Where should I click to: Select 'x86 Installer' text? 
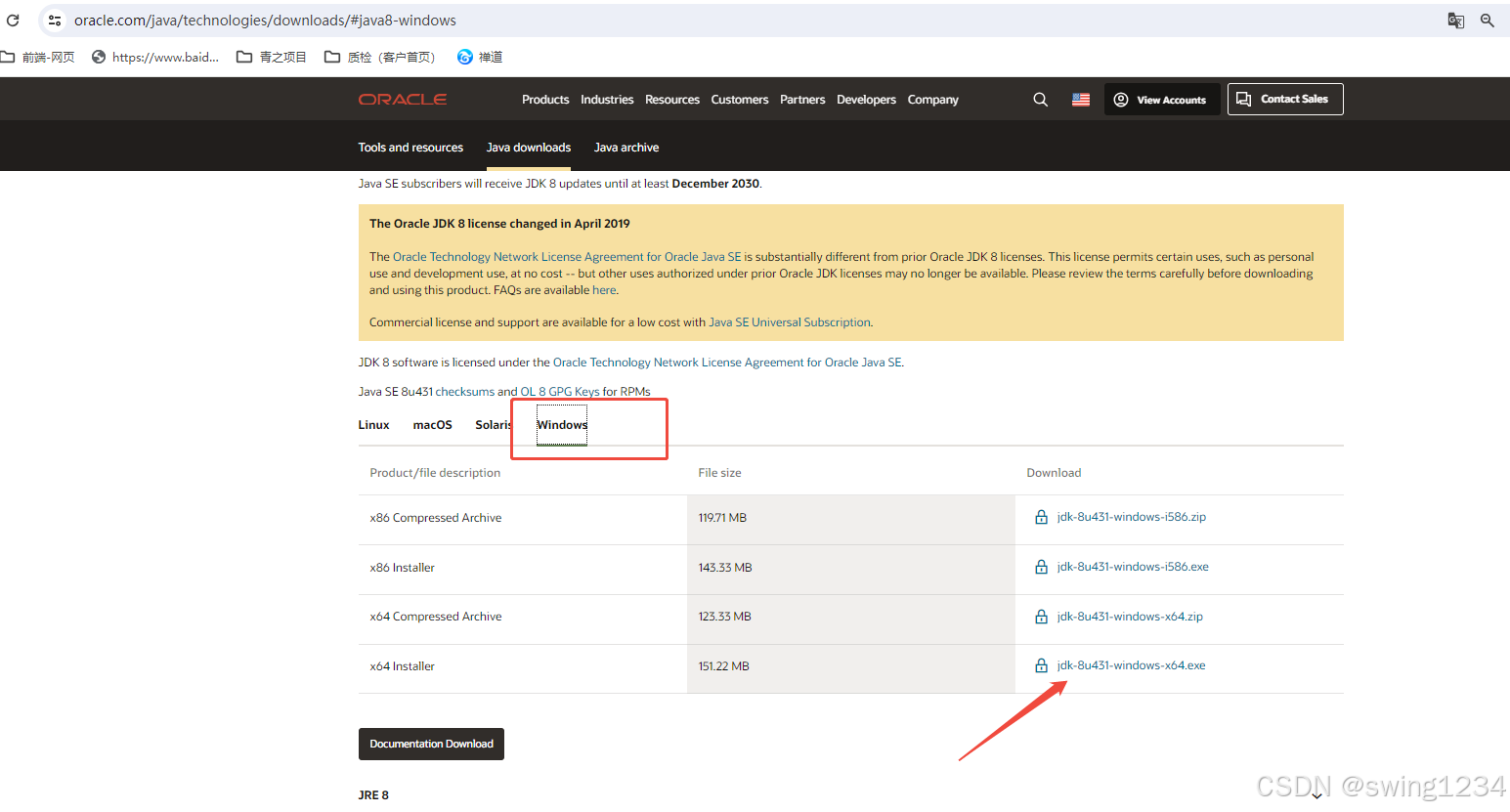pos(402,568)
